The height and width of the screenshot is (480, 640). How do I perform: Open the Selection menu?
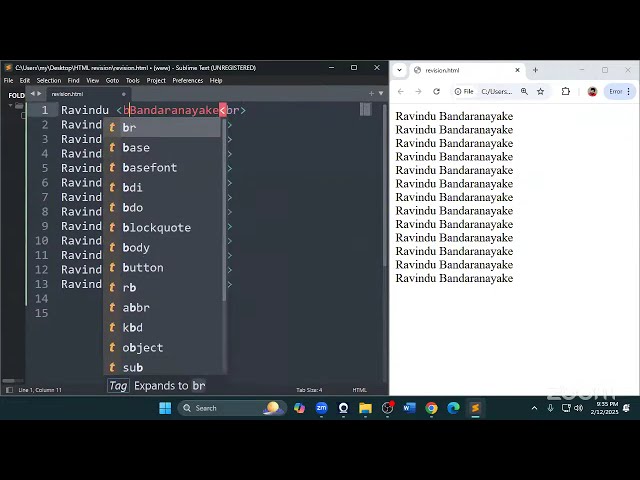[x=49, y=80]
